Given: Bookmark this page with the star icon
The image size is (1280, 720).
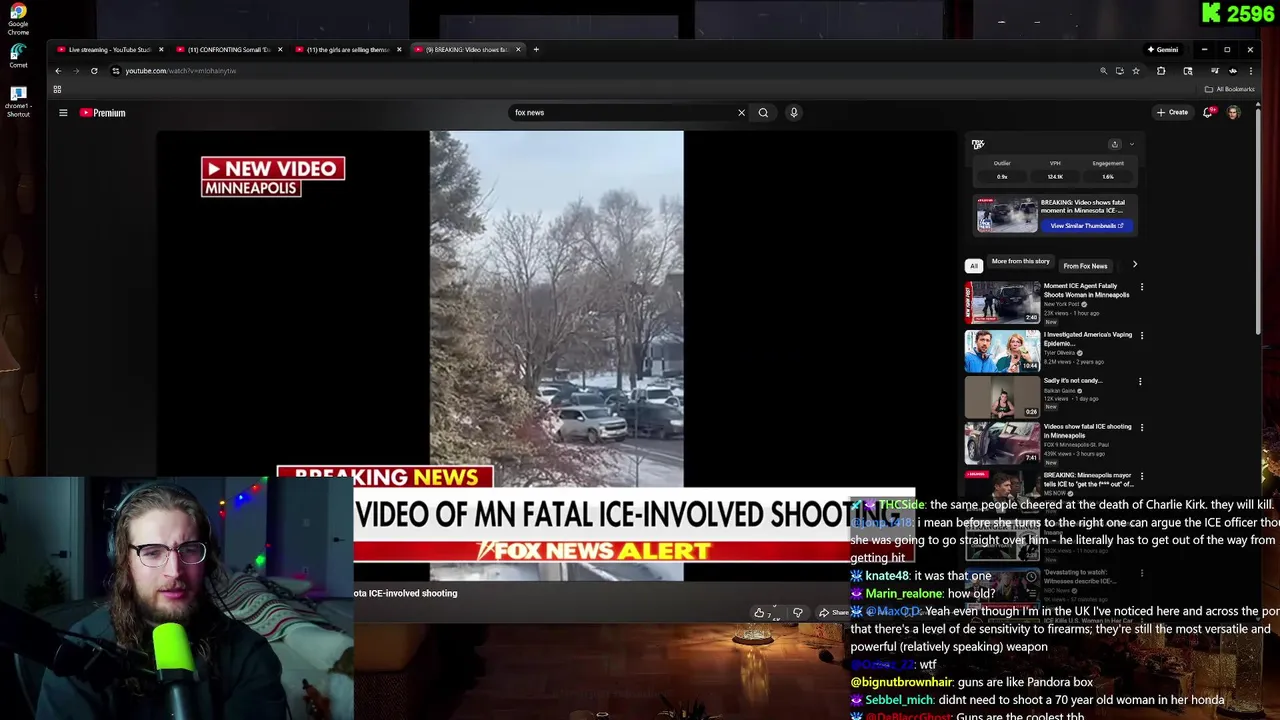Looking at the screenshot, I should pyautogui.click(x=1136, y=71).
